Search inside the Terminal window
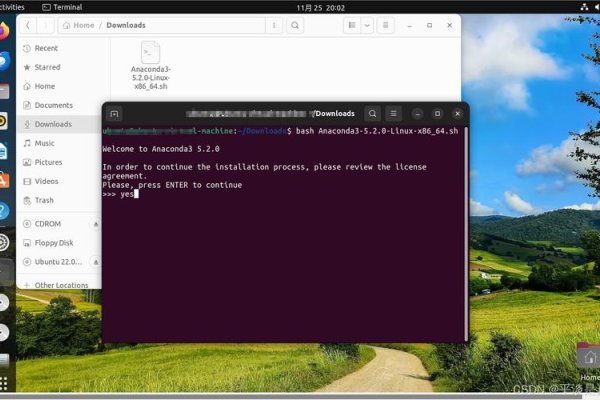 (372, 114)
